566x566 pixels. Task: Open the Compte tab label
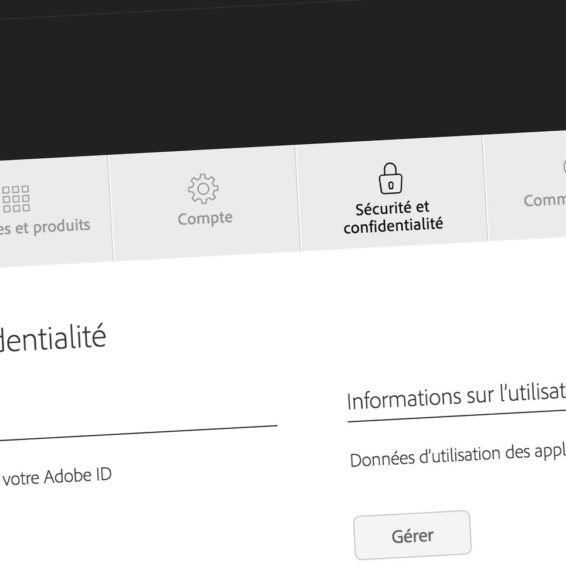click(205, 218)
